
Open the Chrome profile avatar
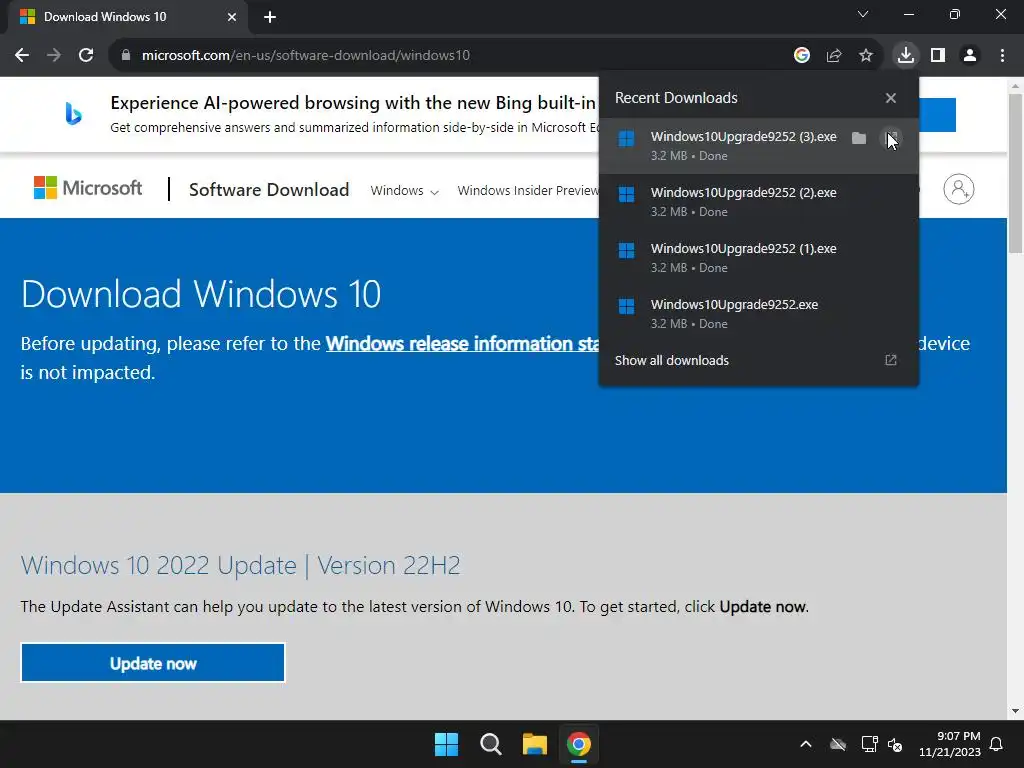[970, 56]
